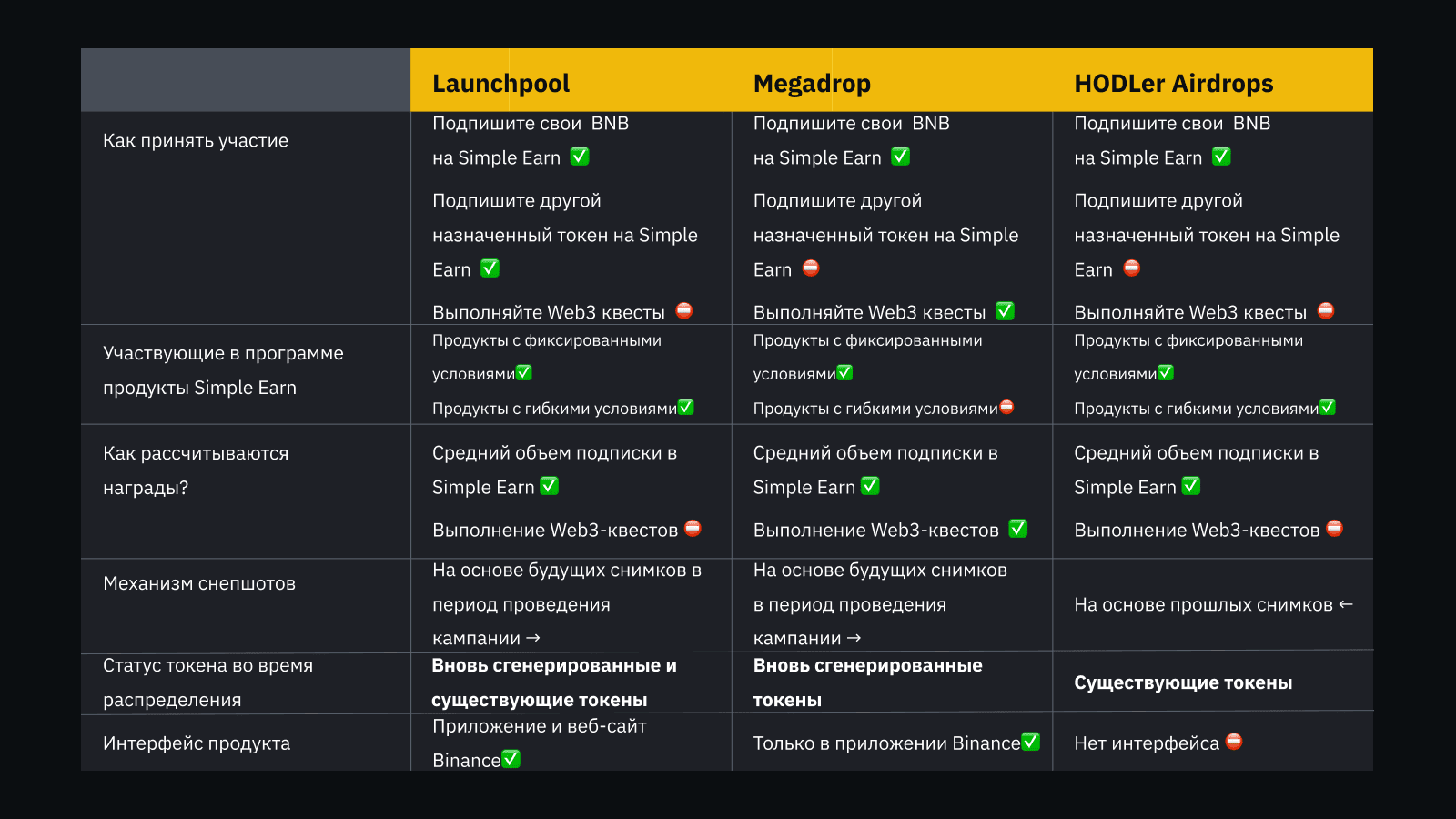1456x819 pixels.
Task: Click the Launchpool column header
Action: pyautogui.click(x=500, y=84)
